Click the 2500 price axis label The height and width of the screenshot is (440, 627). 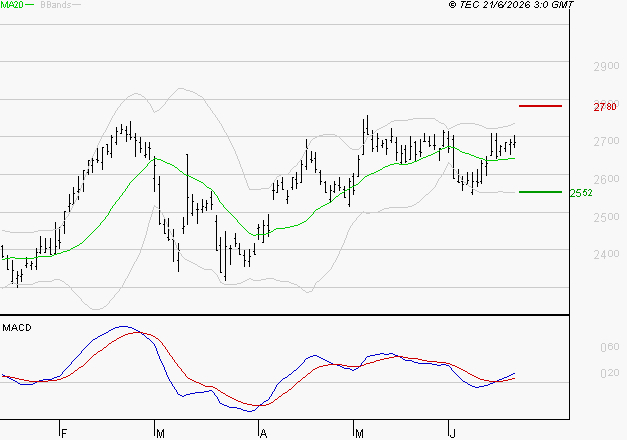(x=606, y=217)
